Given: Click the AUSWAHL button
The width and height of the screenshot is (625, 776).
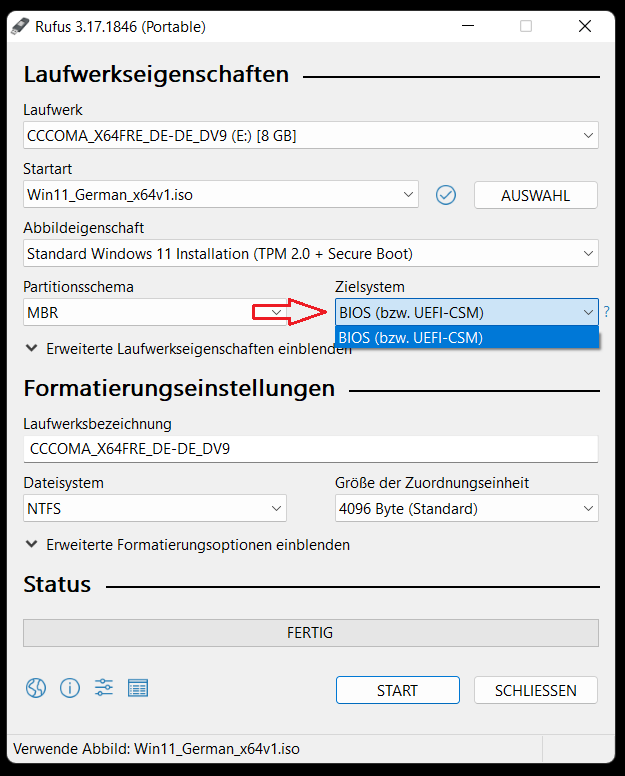Looking at the screenshot, I should [535, 195].
